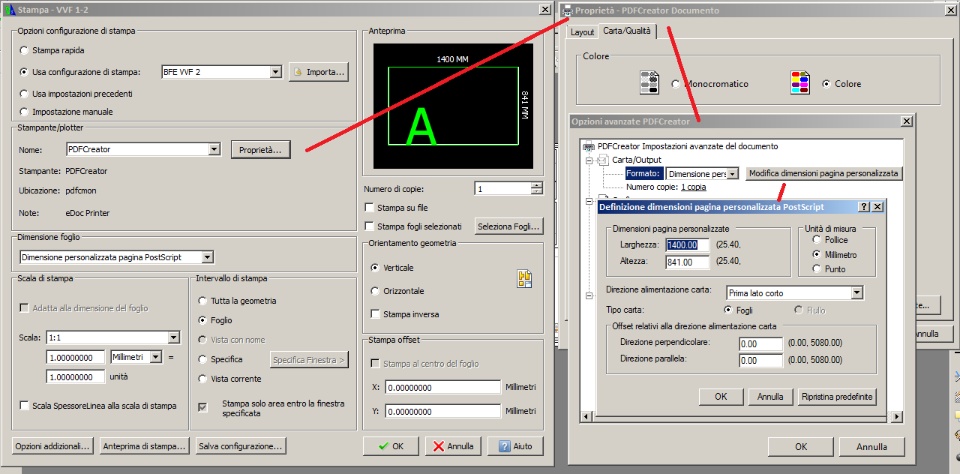Click Annulla in Opzioni avanzate PDFCreator dialog
Image resolution: width=960 pixels, height=474 pixels.
tap(872, 446)
